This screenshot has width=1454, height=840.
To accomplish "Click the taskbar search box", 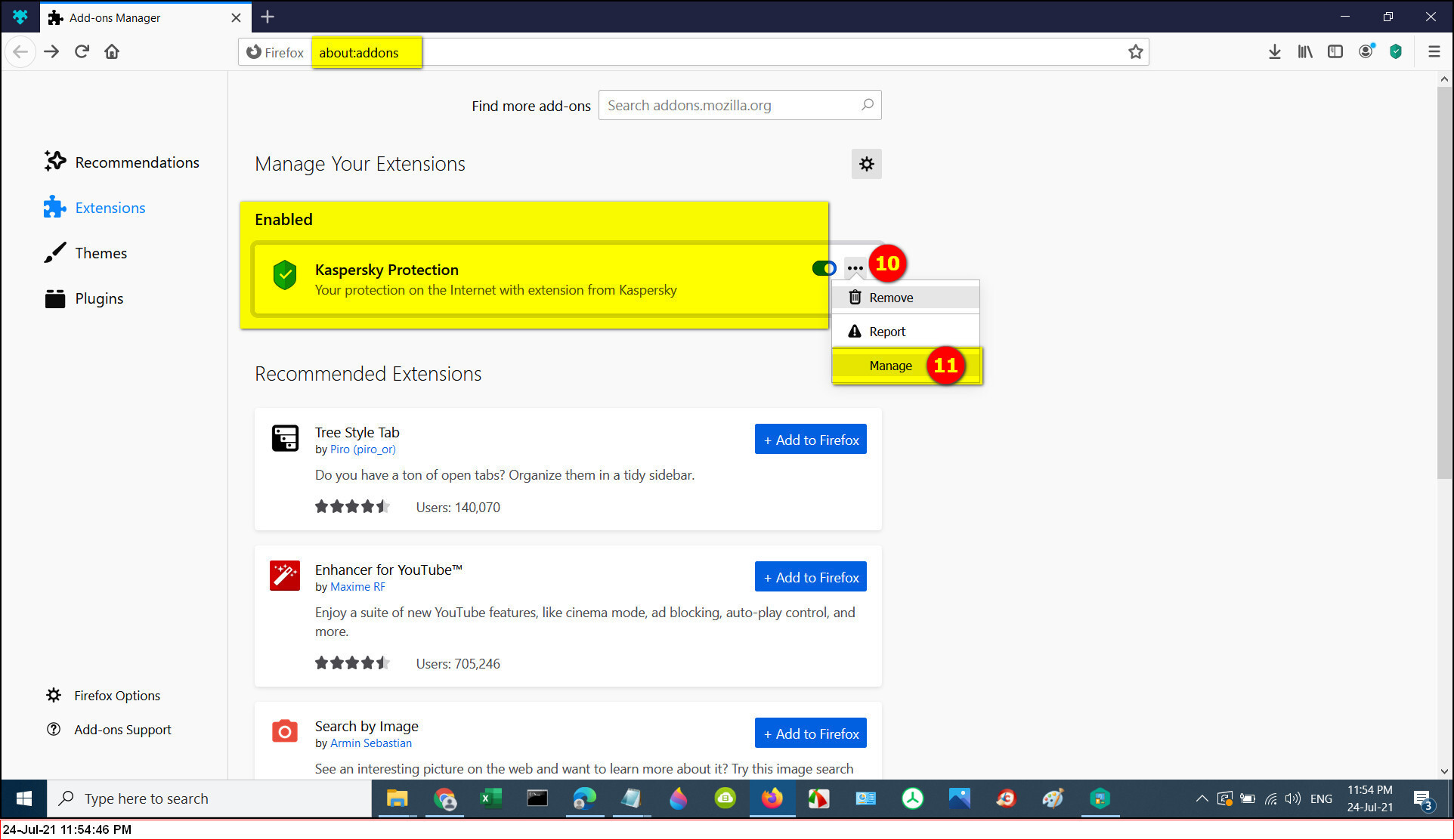I will 209,798.
